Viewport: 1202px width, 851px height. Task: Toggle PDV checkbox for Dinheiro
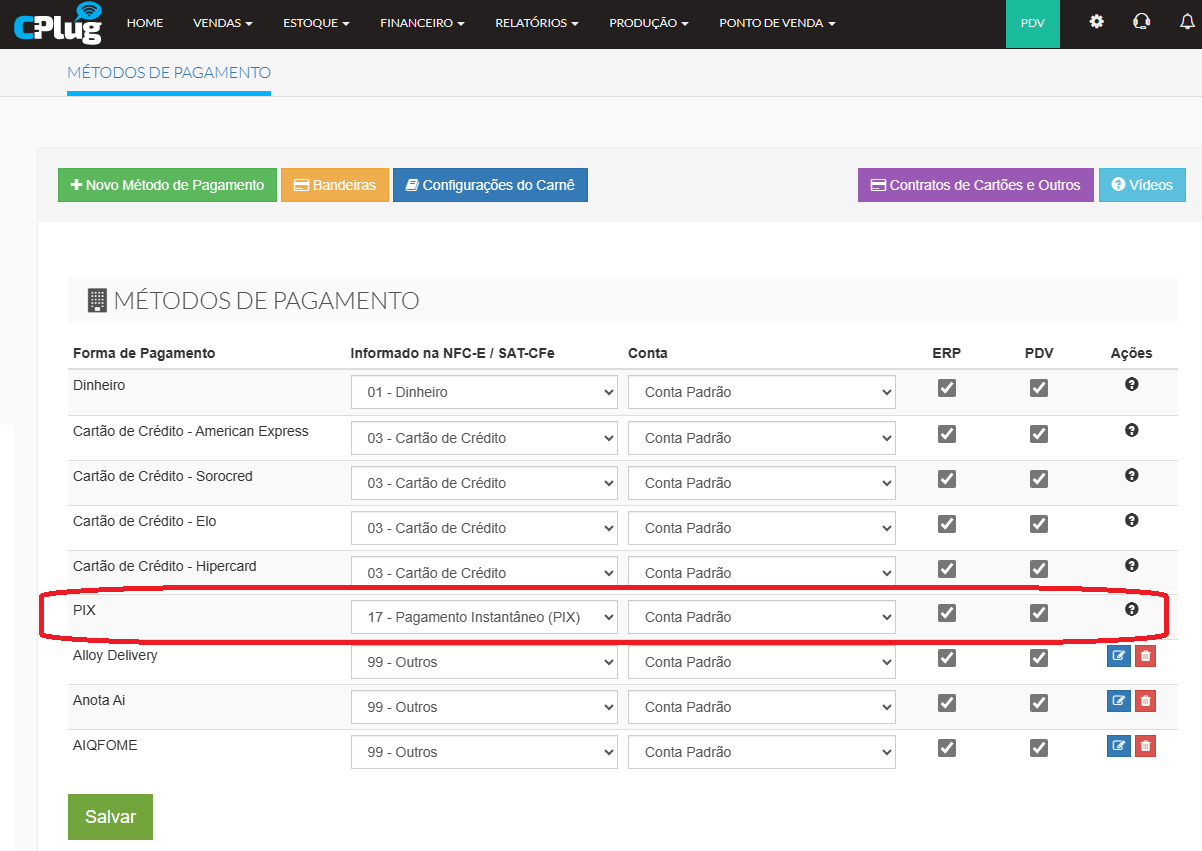point(1039,388)
